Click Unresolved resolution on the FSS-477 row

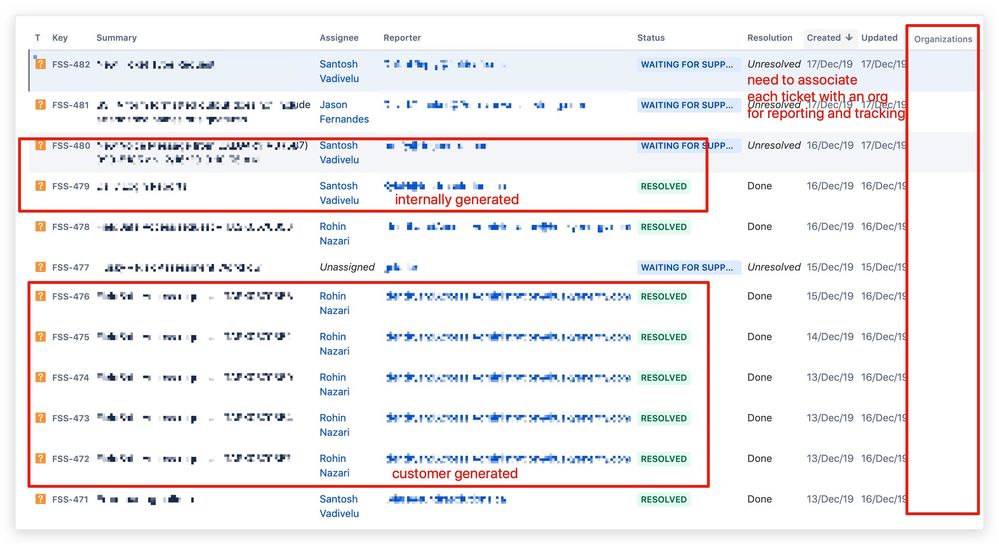(x=773, y=267)
